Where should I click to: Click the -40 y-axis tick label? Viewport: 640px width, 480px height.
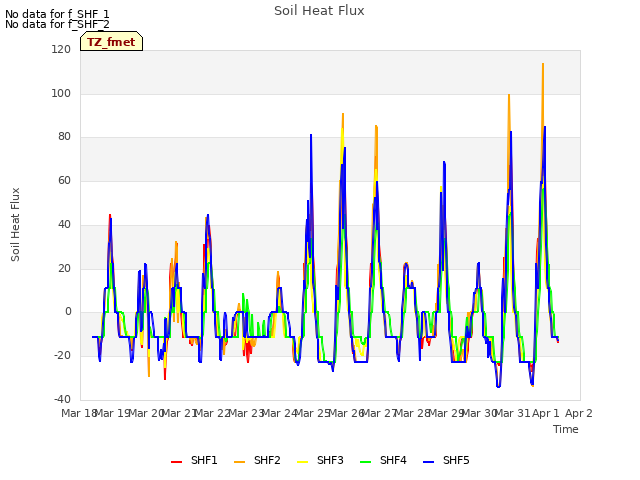tap(62, 399)
